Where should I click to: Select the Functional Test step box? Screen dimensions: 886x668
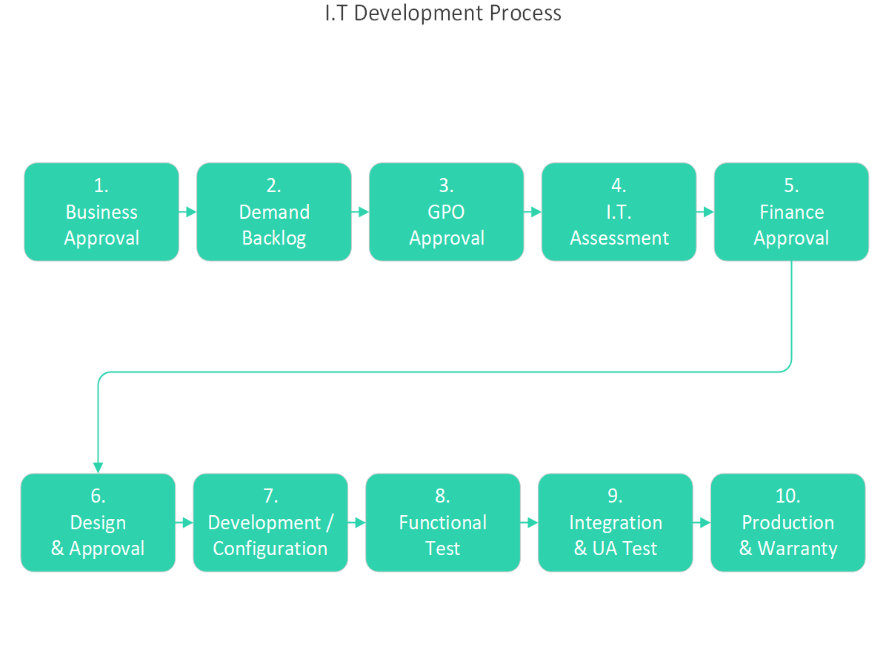coord(443,522)
